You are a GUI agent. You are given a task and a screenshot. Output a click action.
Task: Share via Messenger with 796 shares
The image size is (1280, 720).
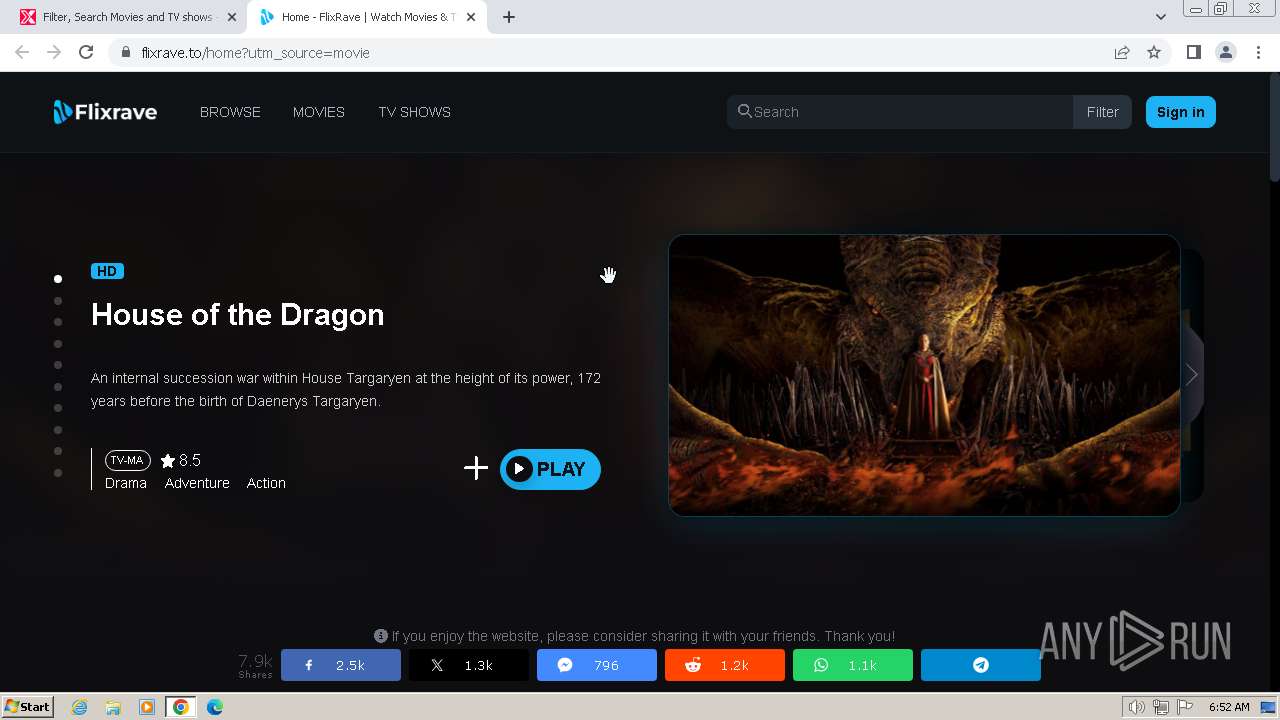597,665
